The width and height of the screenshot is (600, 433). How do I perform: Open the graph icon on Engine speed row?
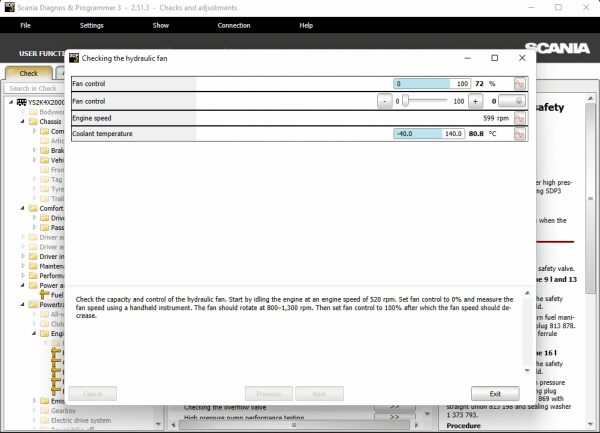(520, 118)
